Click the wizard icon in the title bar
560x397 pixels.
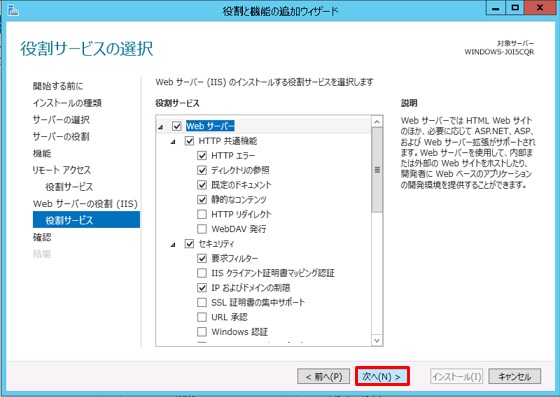point(13,10)
